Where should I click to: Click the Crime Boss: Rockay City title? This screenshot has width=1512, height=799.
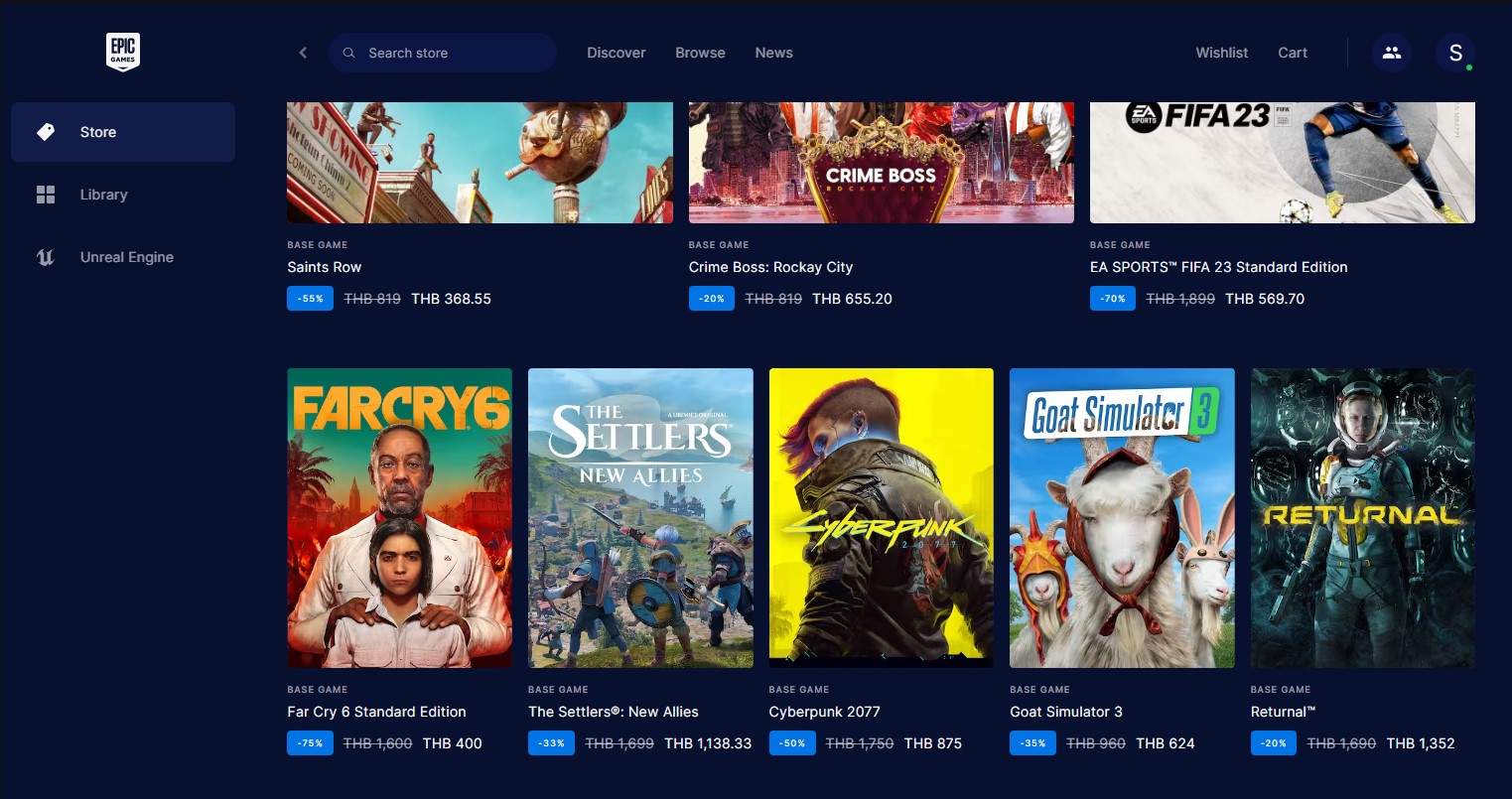771,267
